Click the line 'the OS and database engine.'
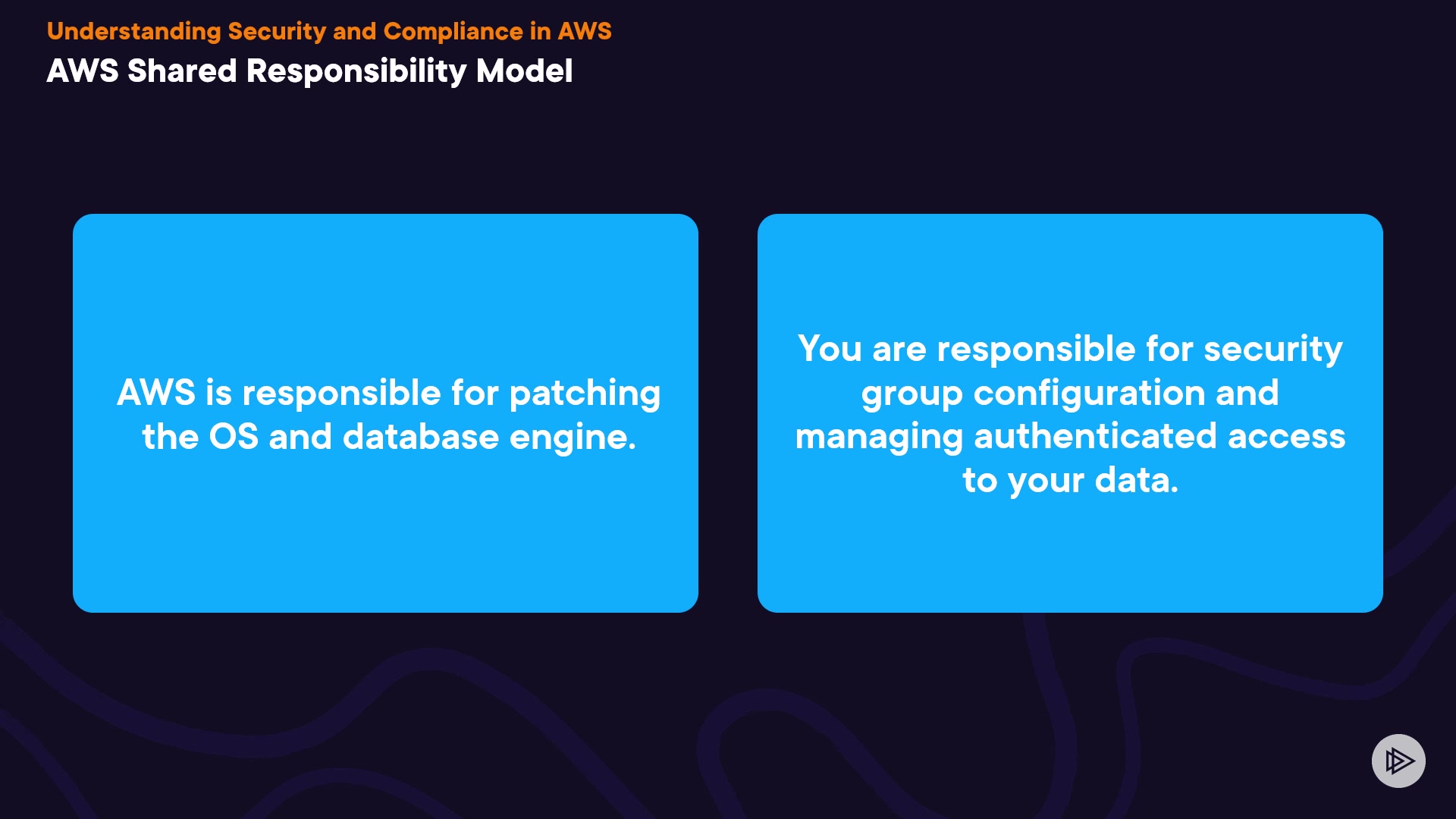Viewport: 1456px width, 819px height. (388, 437)
